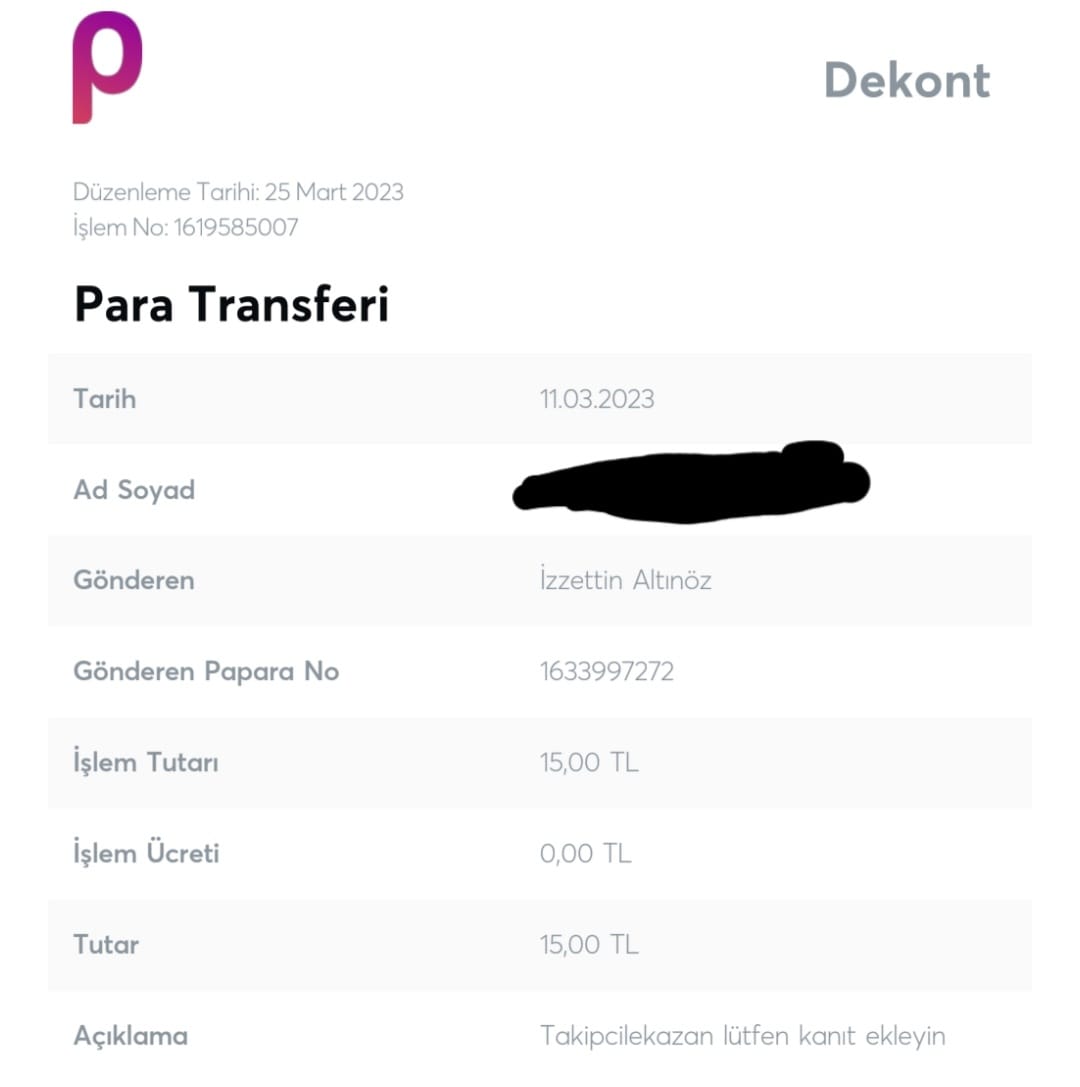The width and height of the screenshot is (1080, 1087).
Task: Click the Papara logo icon
Action: click(x=107, y=67)
